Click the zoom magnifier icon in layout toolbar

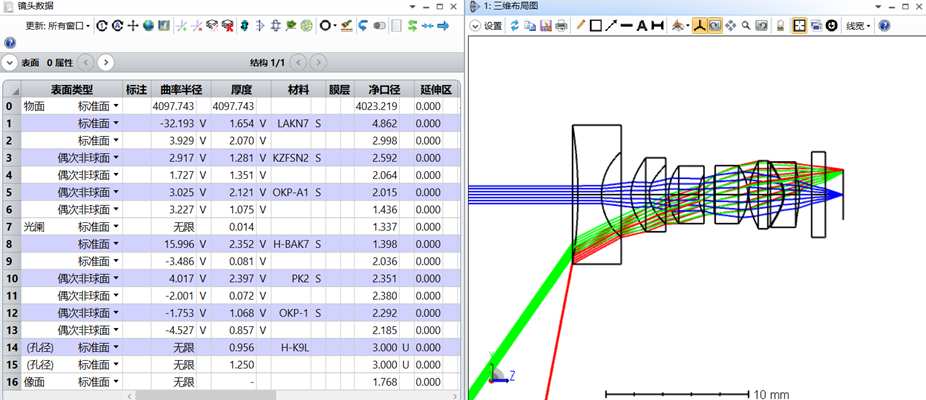pos(746,26)
